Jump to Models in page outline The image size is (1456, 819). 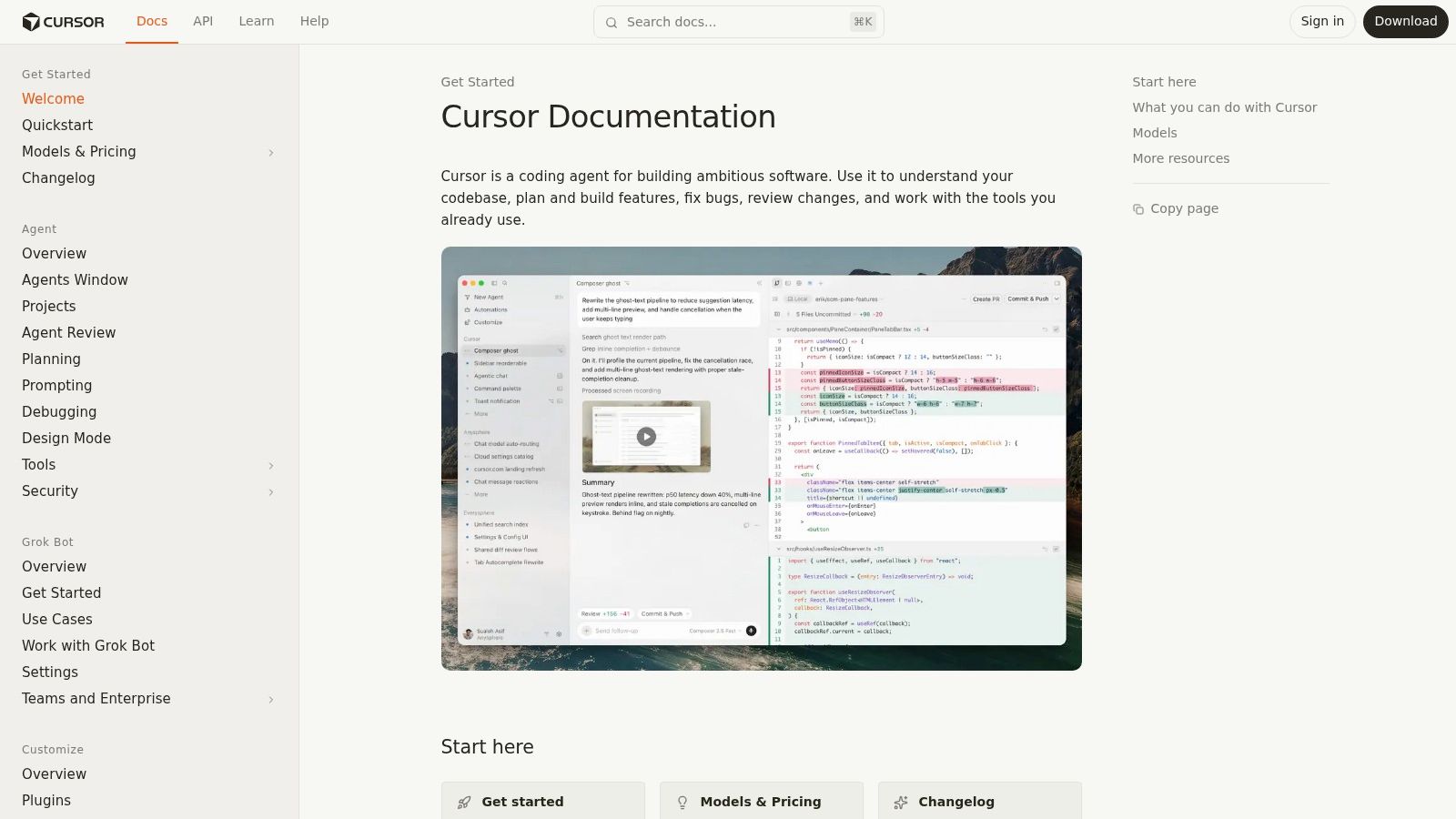pos(1155,133)
